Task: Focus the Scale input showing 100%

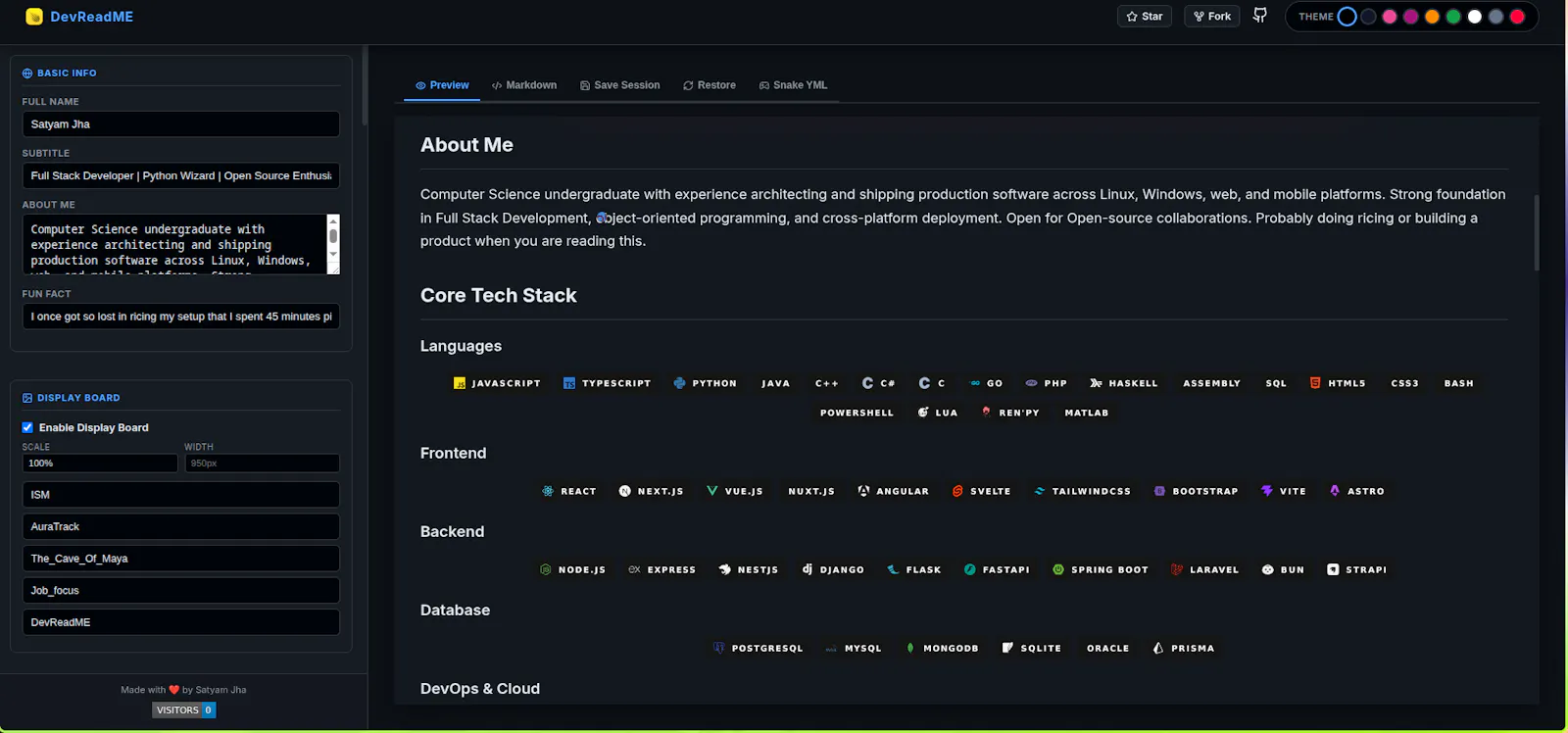Action: 100,464
